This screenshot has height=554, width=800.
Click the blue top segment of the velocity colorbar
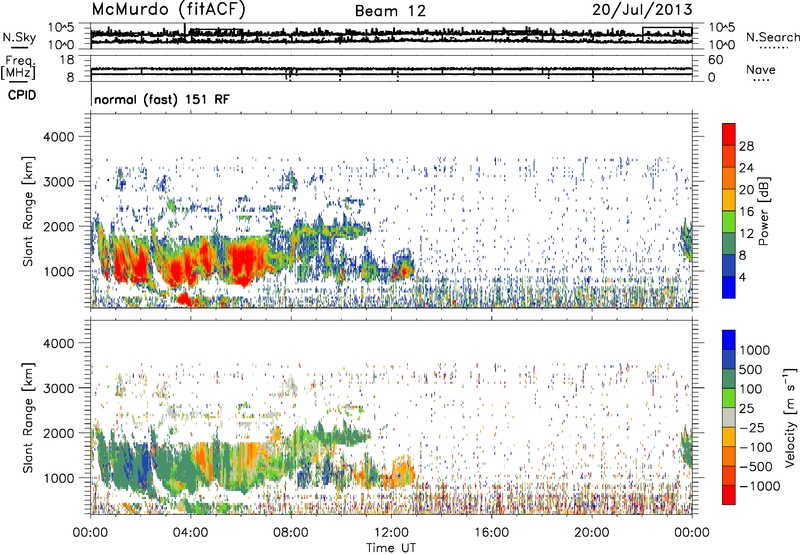729,339
